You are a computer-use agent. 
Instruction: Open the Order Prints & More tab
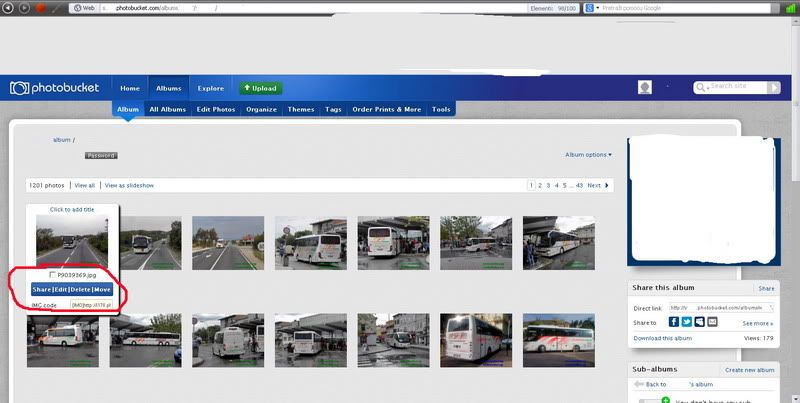[x=387, y=109]
